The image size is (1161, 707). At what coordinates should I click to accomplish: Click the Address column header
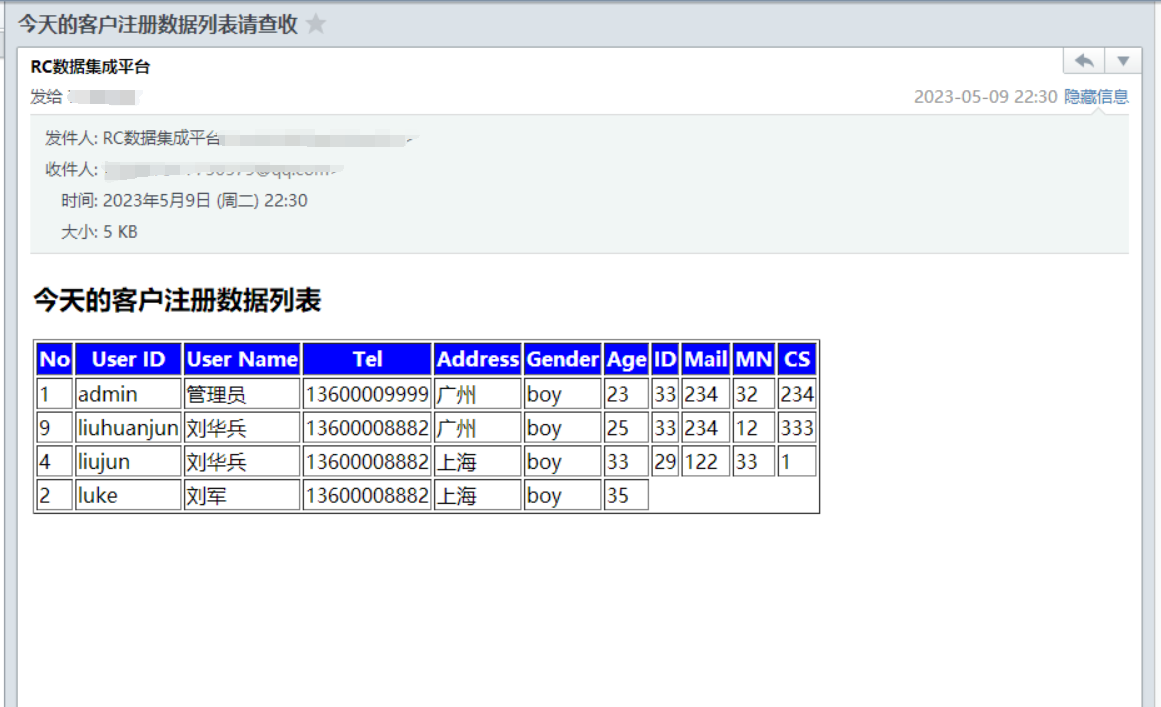click(478, 359)
